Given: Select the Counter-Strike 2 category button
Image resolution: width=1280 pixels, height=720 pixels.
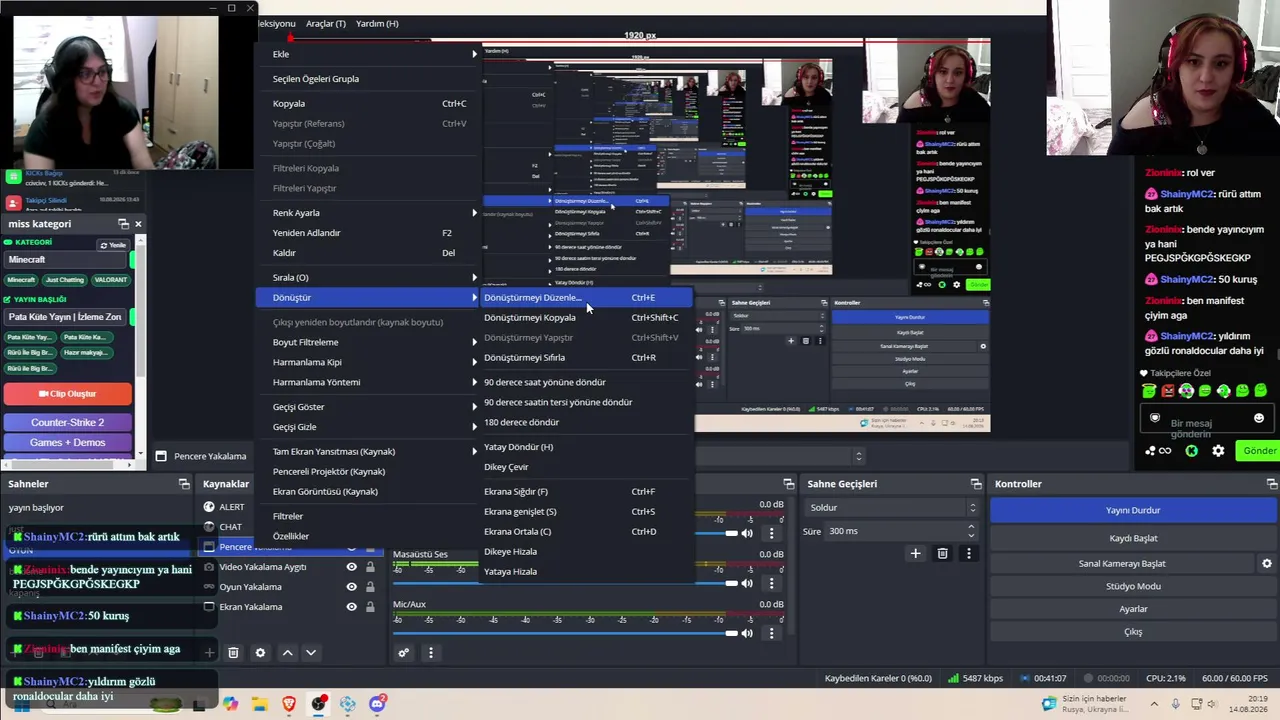Looking at the screenshot, I should click(x=67, y=422).
